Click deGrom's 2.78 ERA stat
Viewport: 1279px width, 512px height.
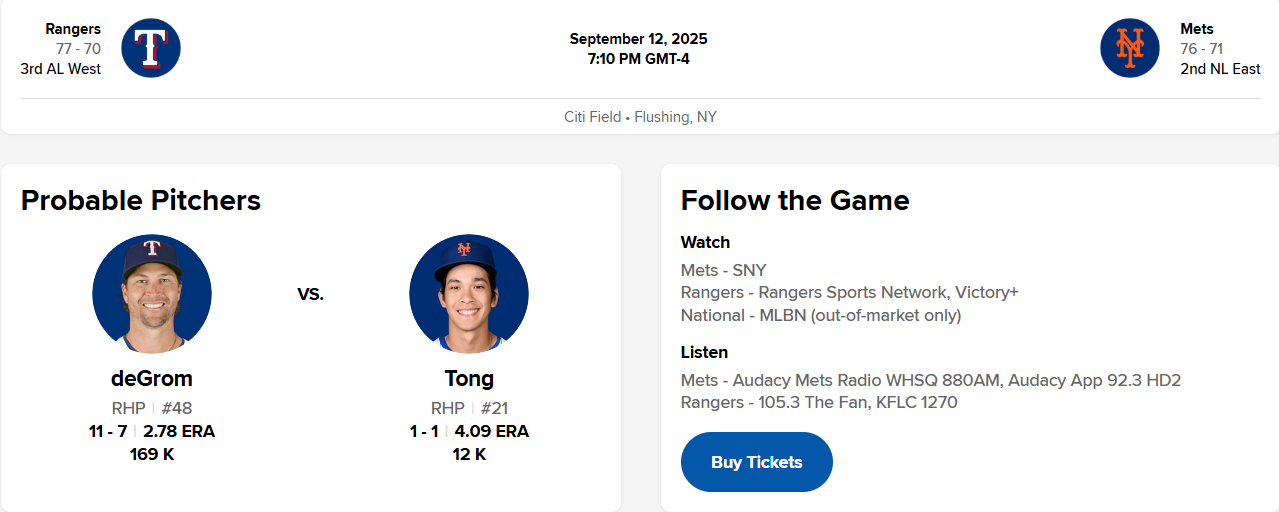[179, 432]
